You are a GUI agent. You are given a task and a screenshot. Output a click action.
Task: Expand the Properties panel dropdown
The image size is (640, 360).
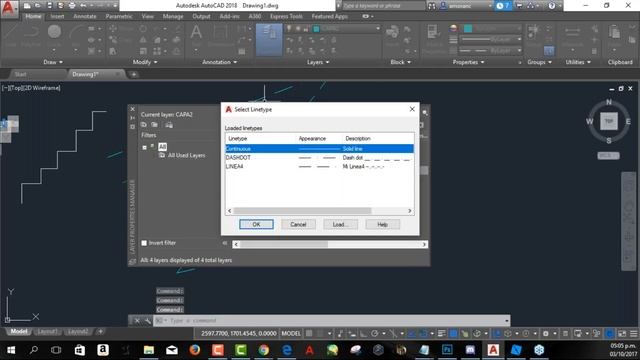pyautogui.click(x=468, y=62)
